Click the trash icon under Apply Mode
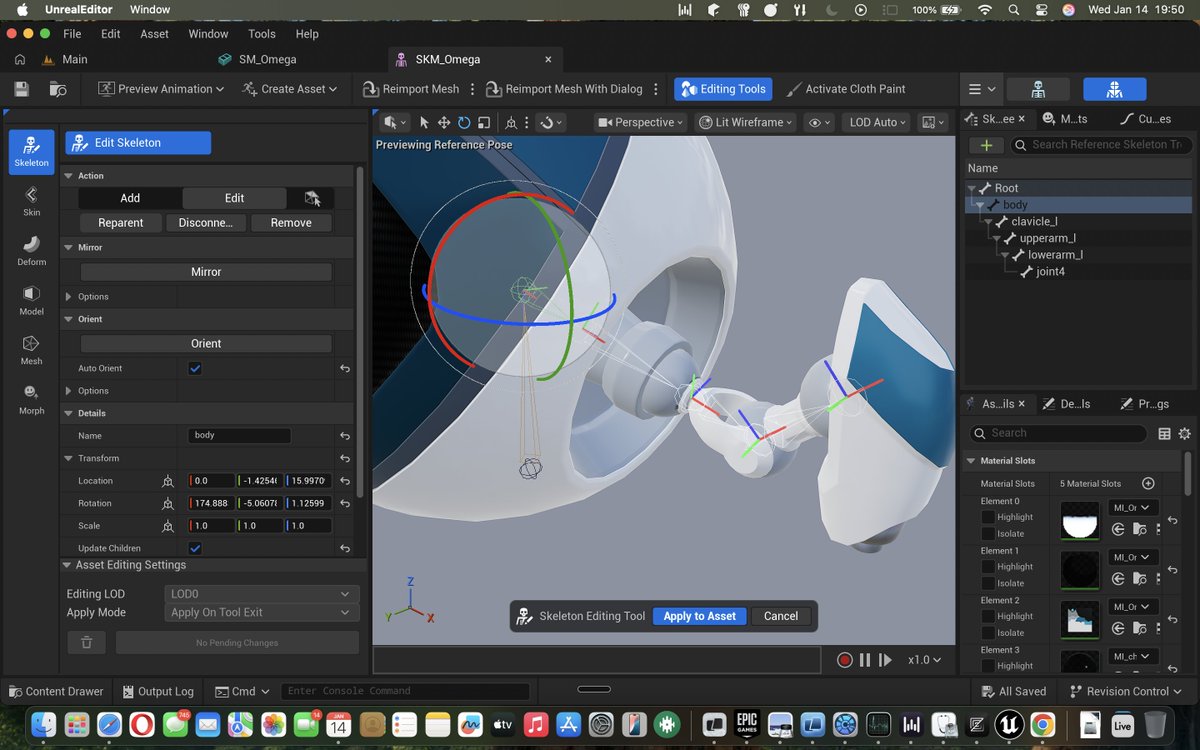This screenshot has width=1200, height=750. point(87,642)
